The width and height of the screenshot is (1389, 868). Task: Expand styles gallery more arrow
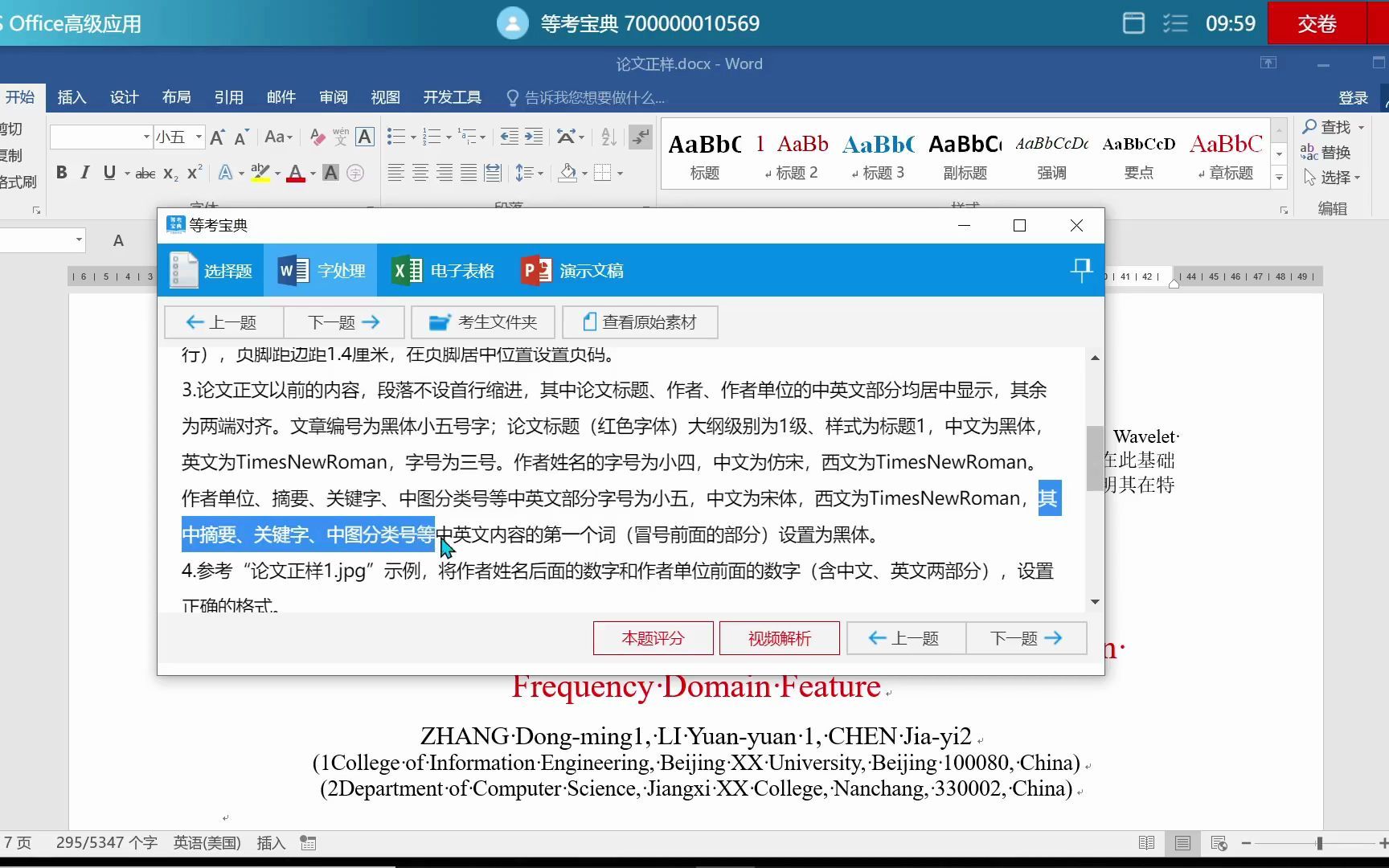coord(1280,178)
